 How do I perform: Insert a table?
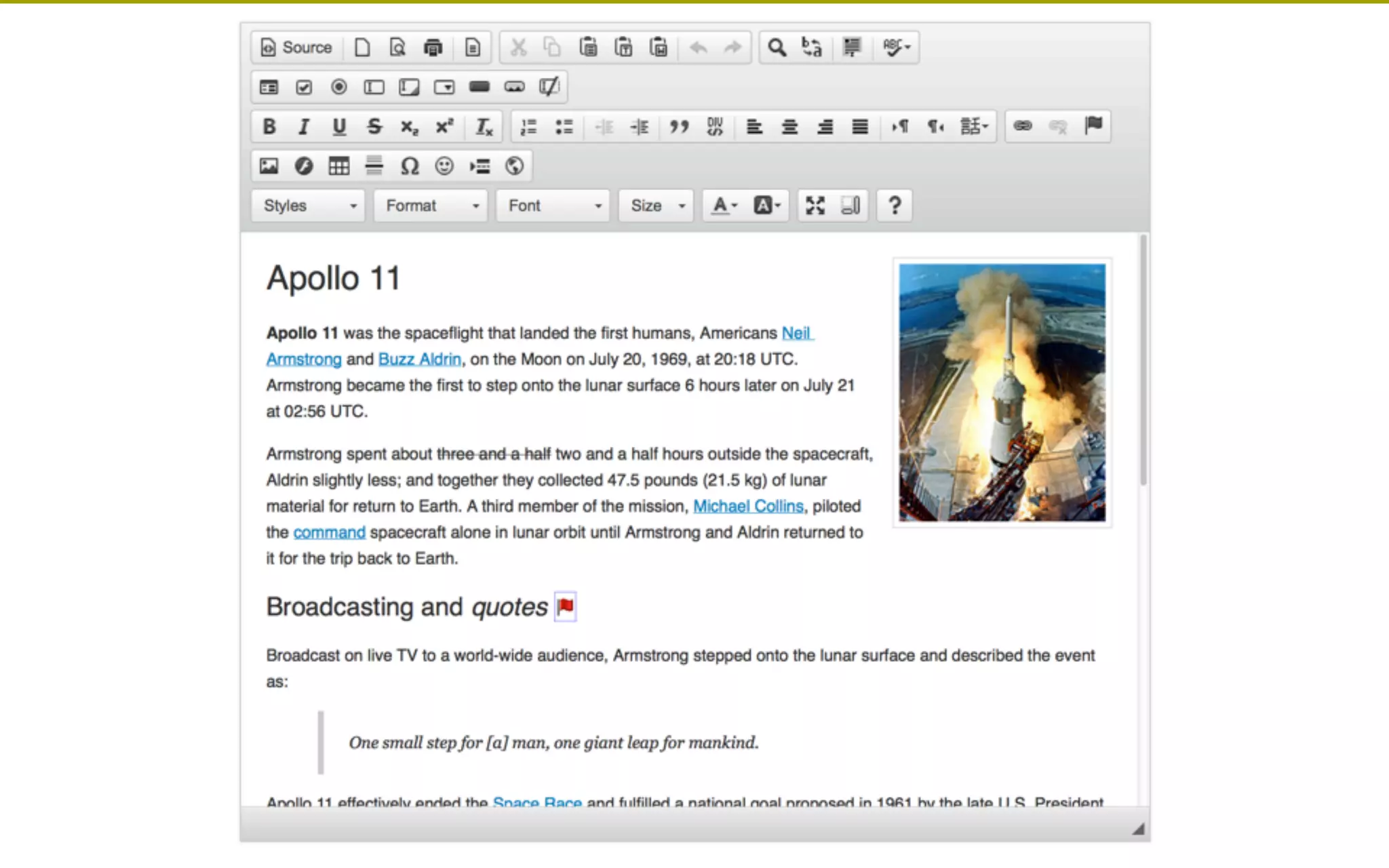(338, 166)
